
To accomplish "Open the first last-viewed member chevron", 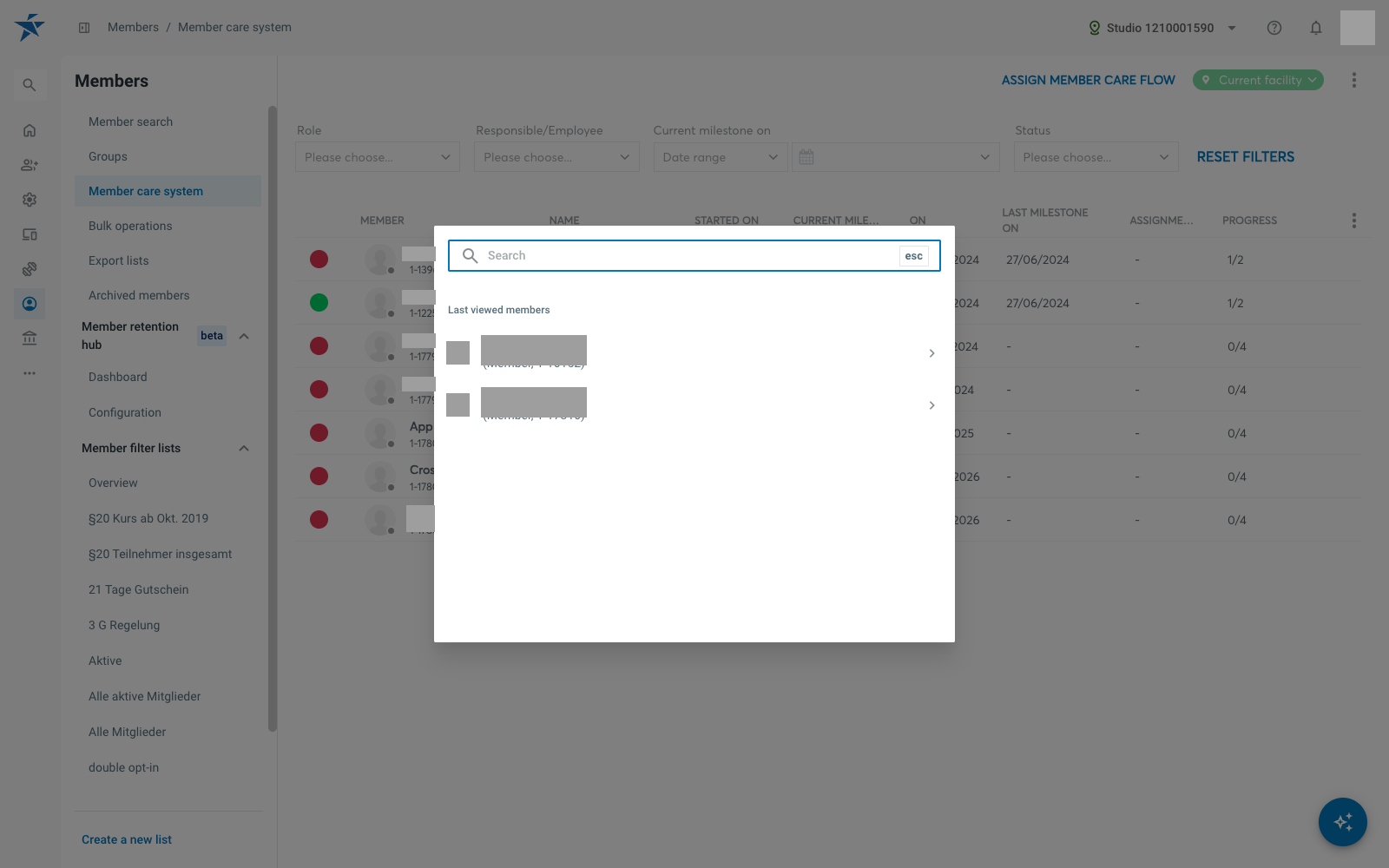I will (x=931, y=353).
